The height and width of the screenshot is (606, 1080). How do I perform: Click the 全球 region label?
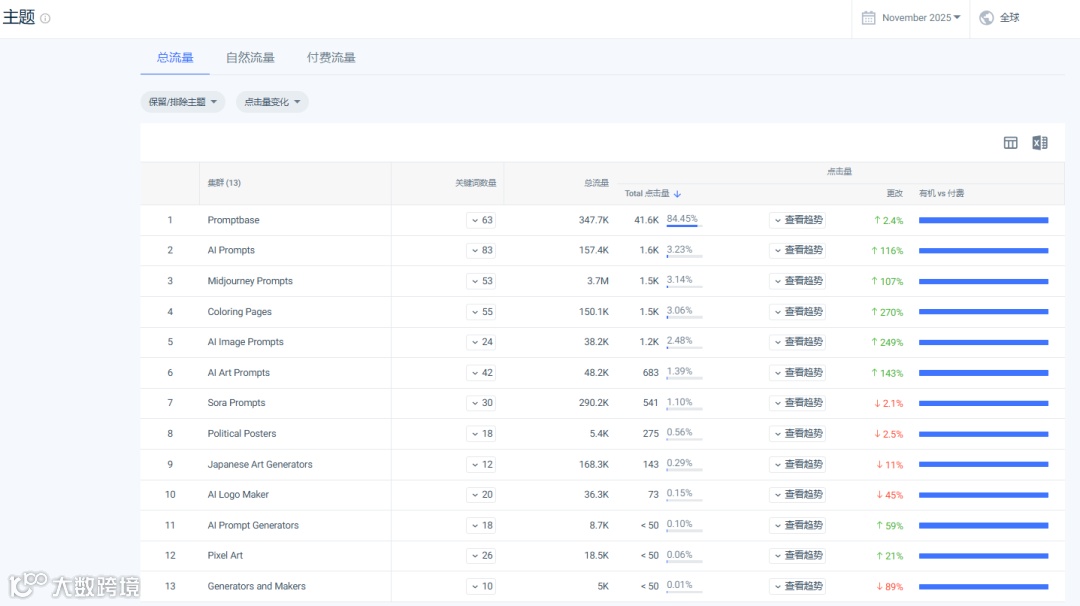[1010, 17]
